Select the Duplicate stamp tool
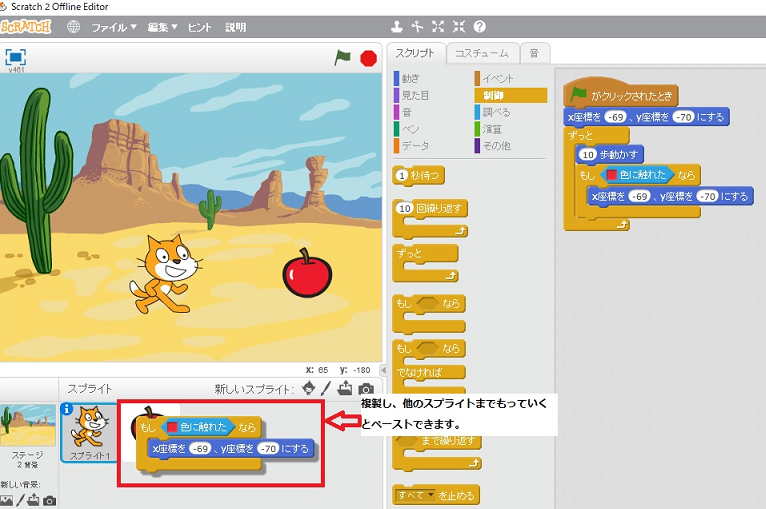 tap(397, 26)
